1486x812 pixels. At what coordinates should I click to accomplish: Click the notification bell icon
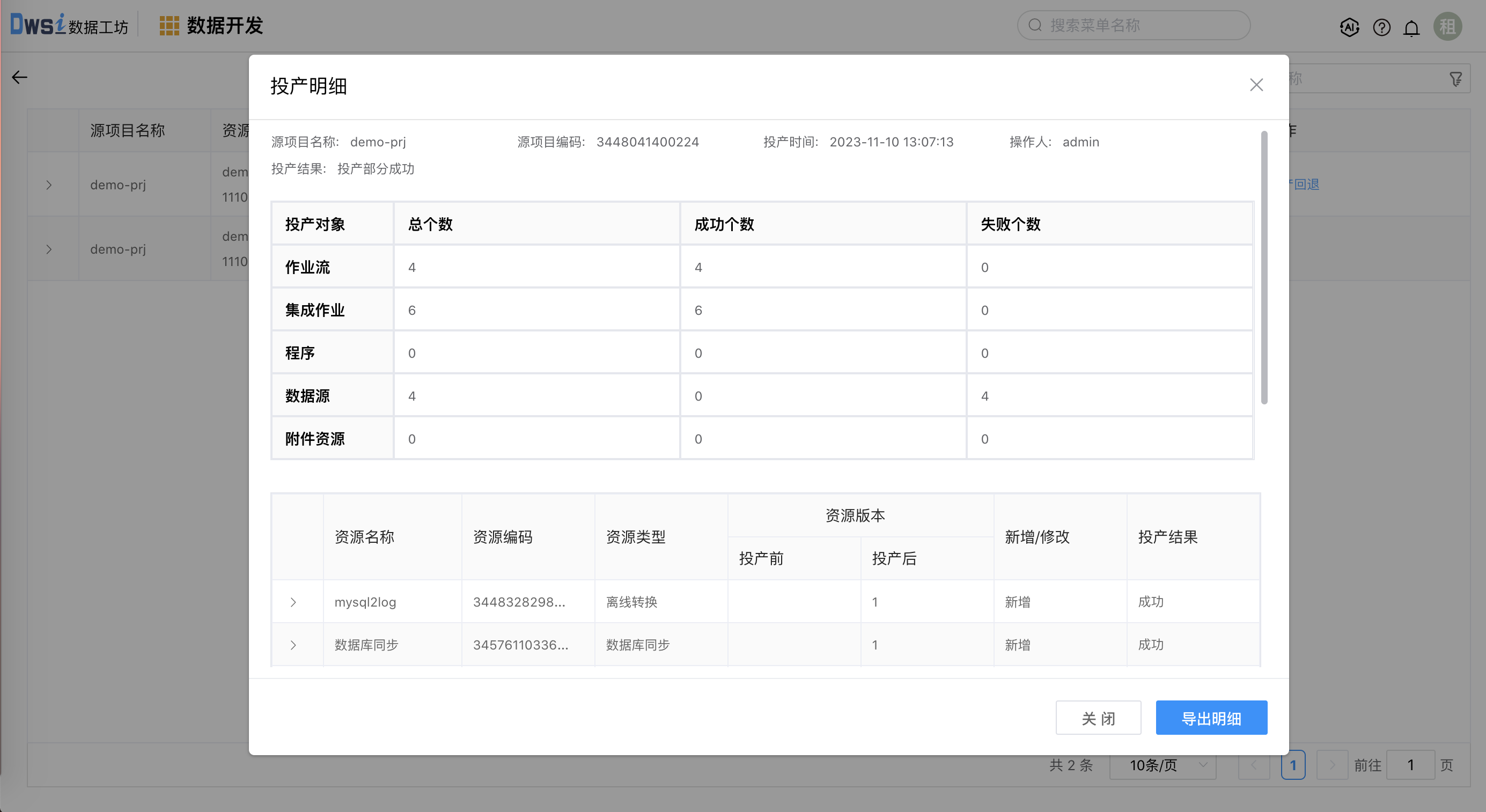(x=1411, y=28)
